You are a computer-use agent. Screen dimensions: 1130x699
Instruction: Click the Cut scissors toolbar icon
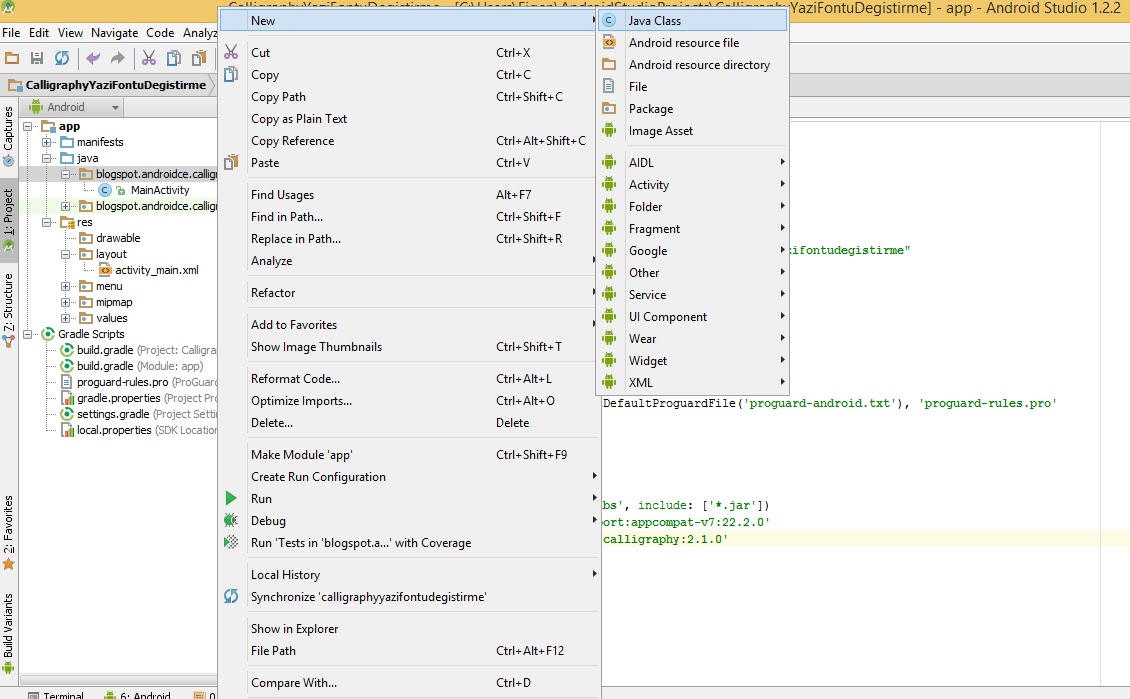(148, 58)
